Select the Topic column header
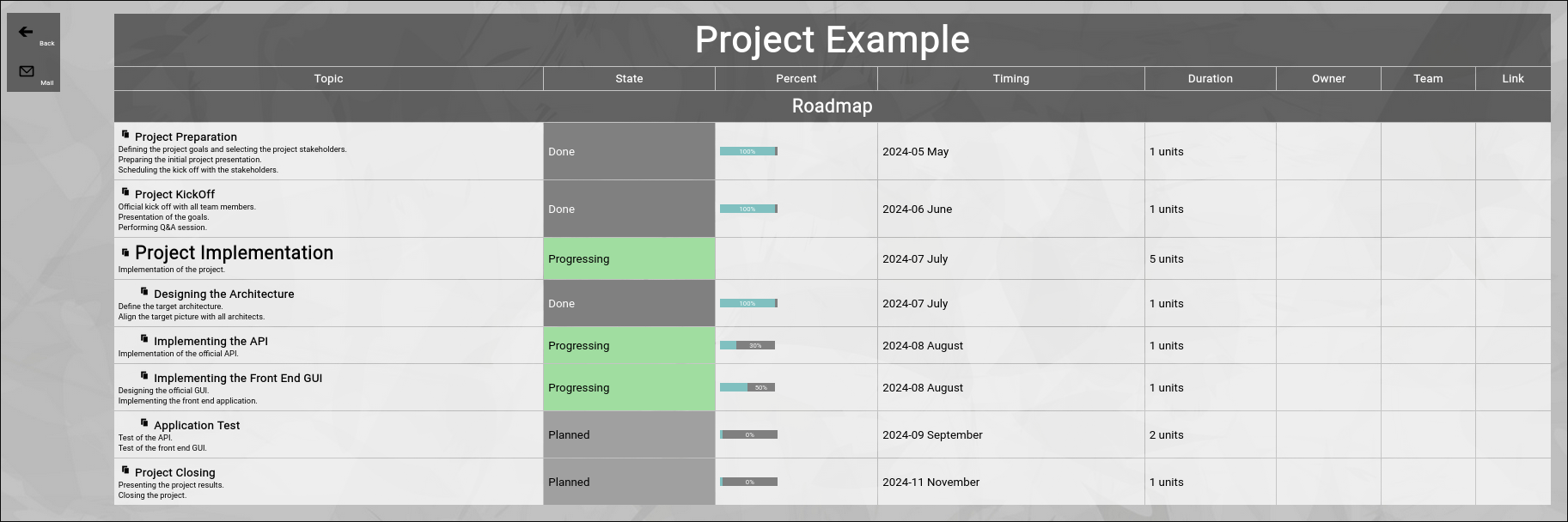Viewport: 1568px width, 522px height. 328,79
